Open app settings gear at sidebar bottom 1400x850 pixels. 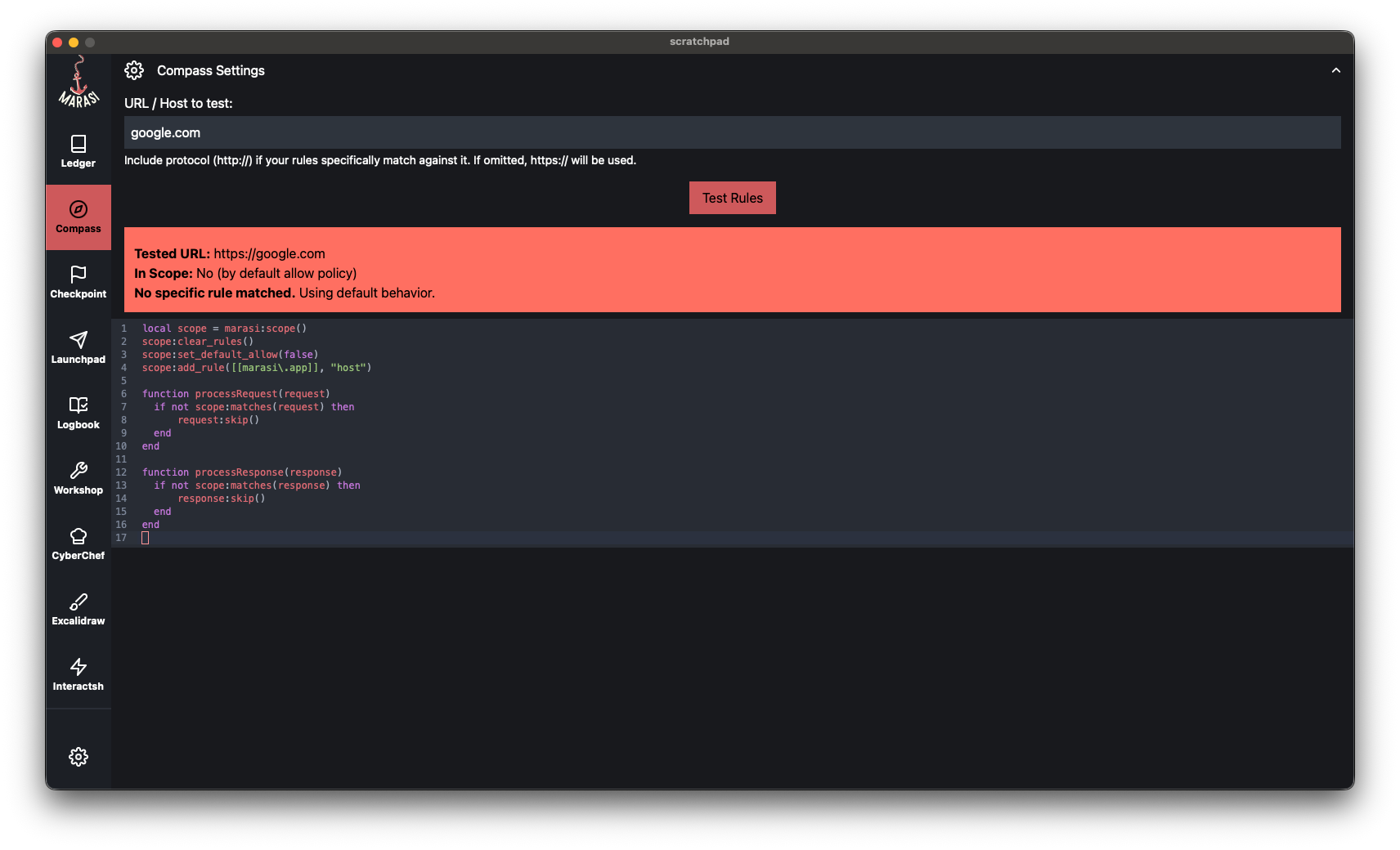pos(79,757)
